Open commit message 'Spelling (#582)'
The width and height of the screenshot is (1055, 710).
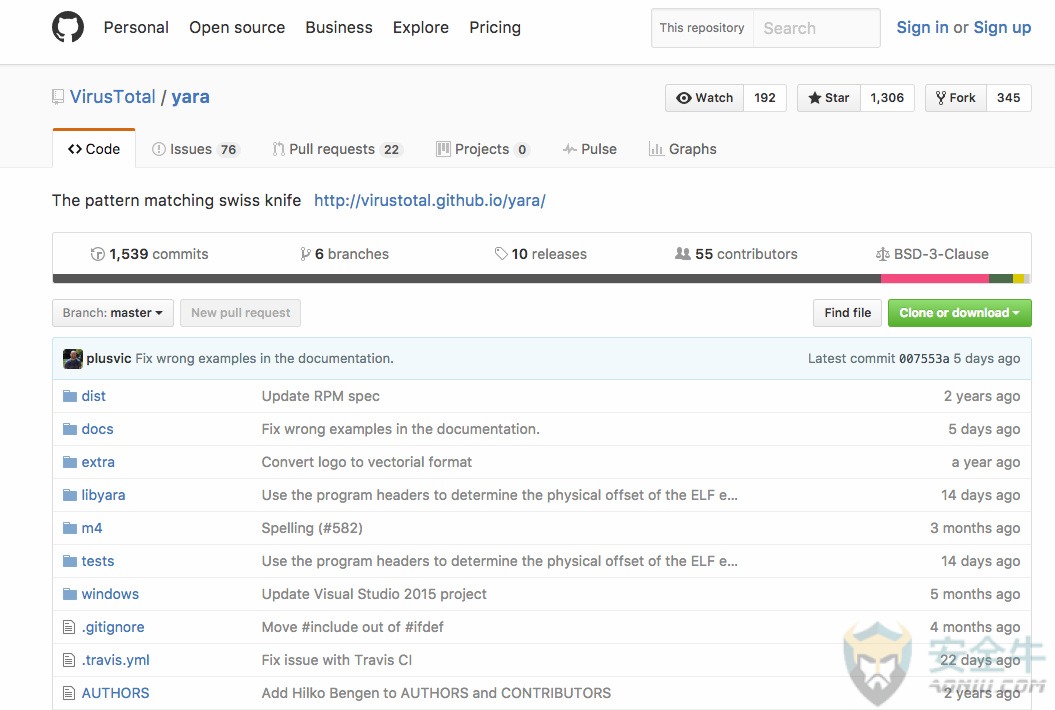[312, 528]
